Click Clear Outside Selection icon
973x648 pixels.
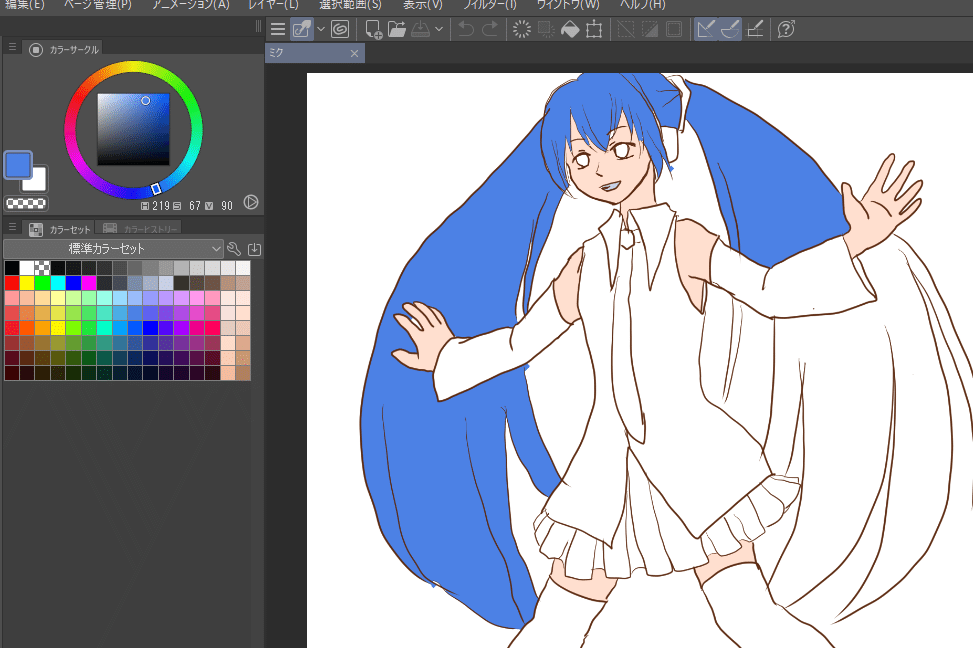tap(546, 29)
